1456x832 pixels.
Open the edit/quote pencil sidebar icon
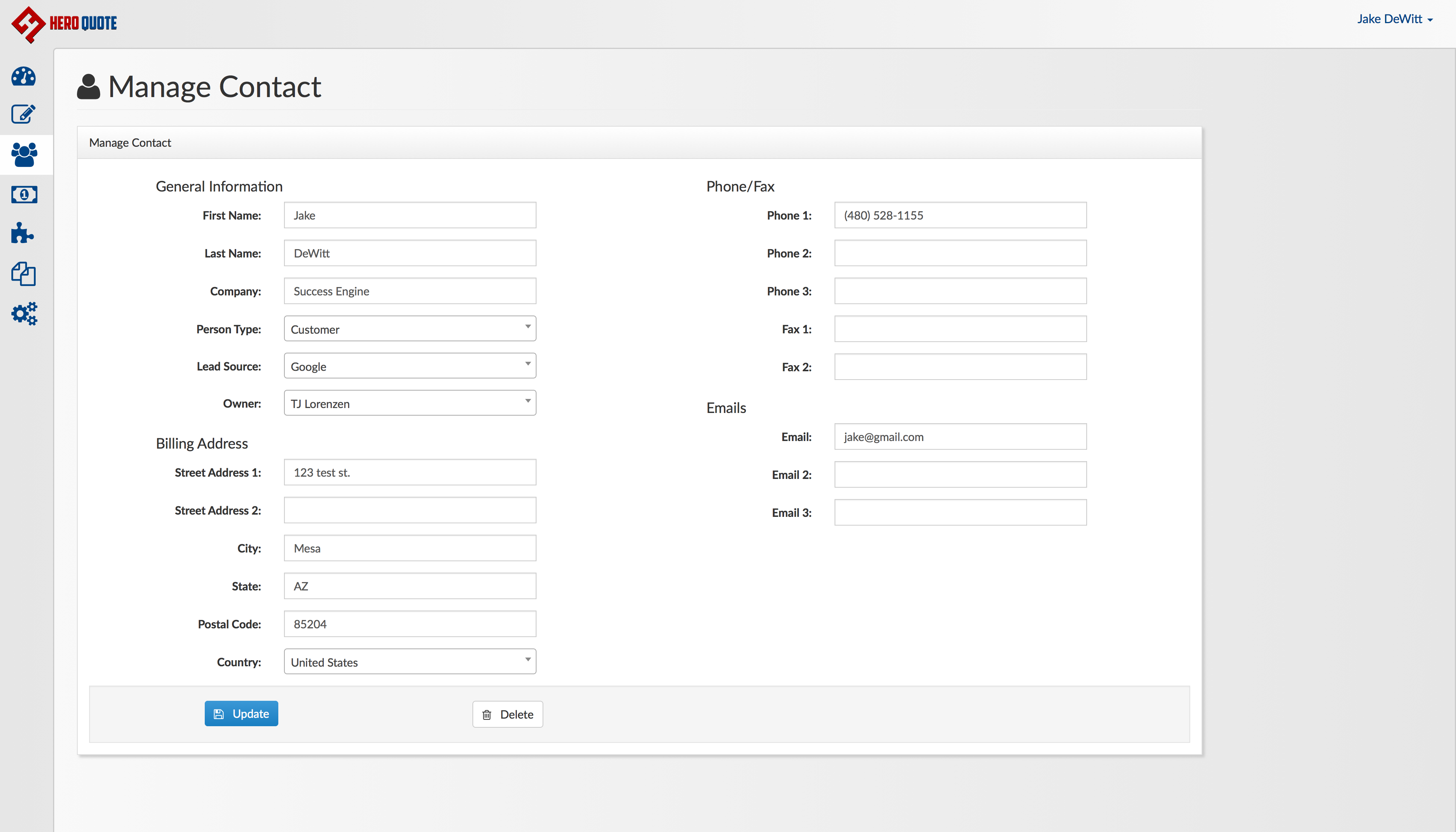coord(24,114)
